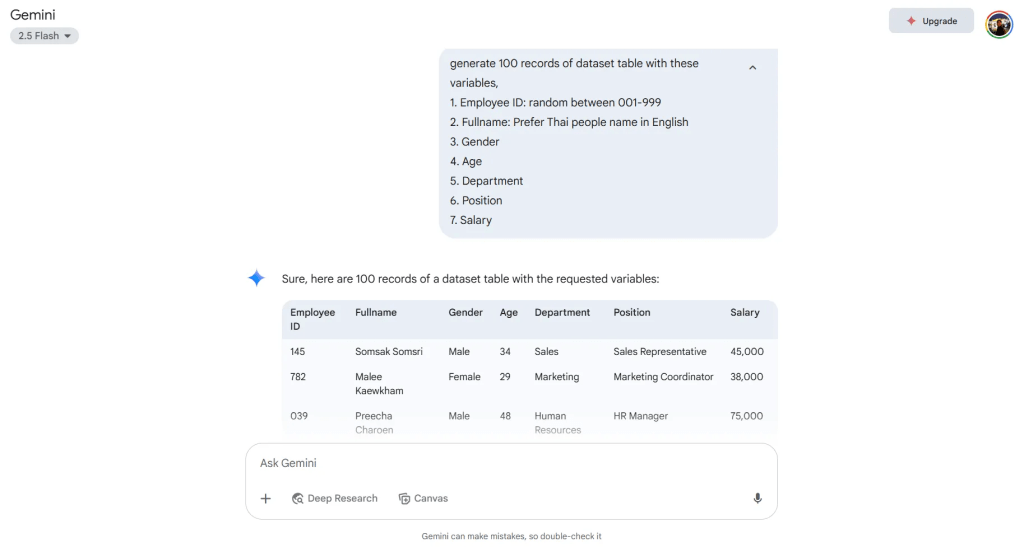Toggle the Canvas tool
Screen dimensions: 1024x547
[x=423, y=498]
